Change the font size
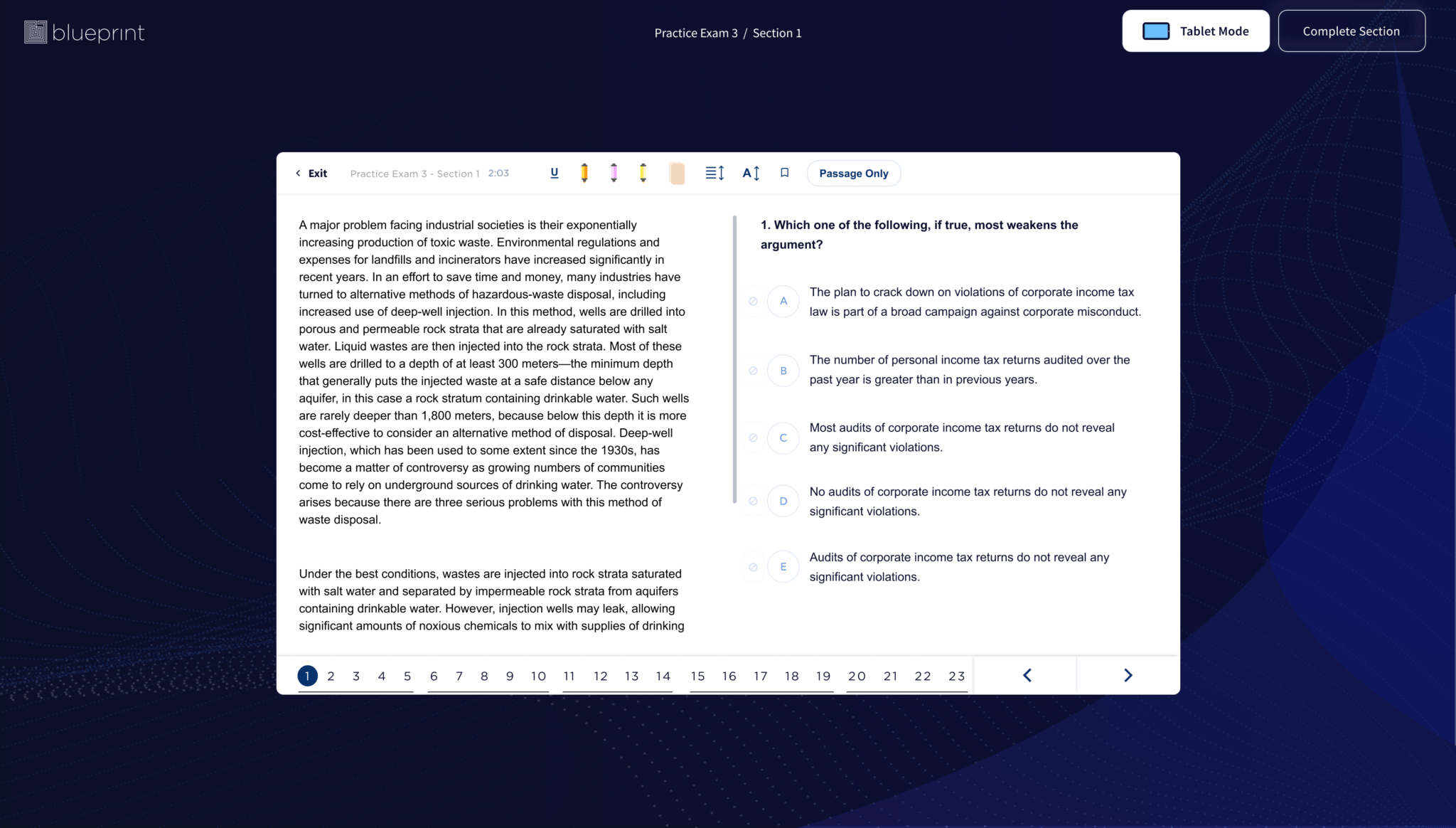Viewport: 1456px width, 828px height. [751, 173]
